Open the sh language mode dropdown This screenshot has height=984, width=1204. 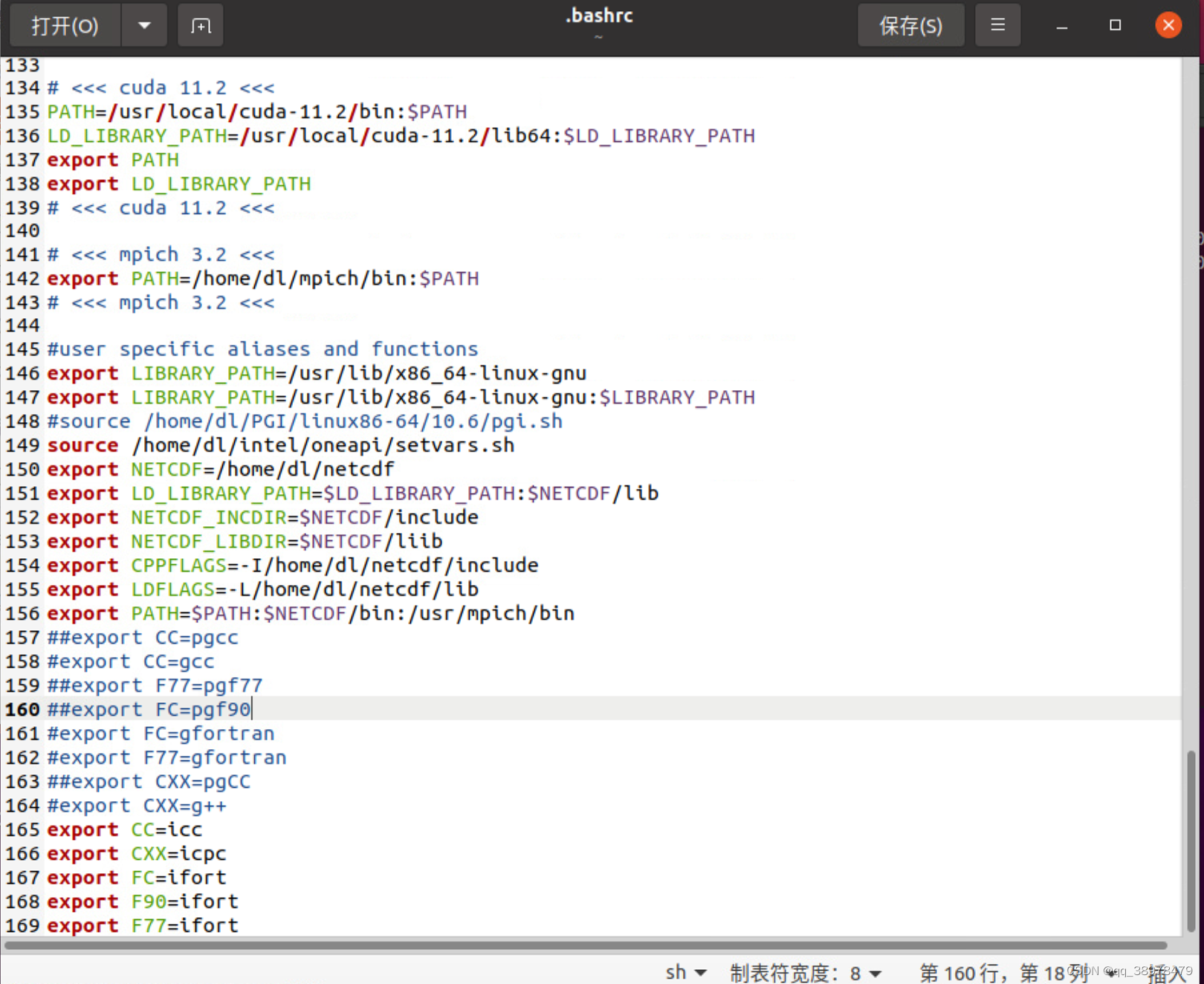(x=684, y=972)
